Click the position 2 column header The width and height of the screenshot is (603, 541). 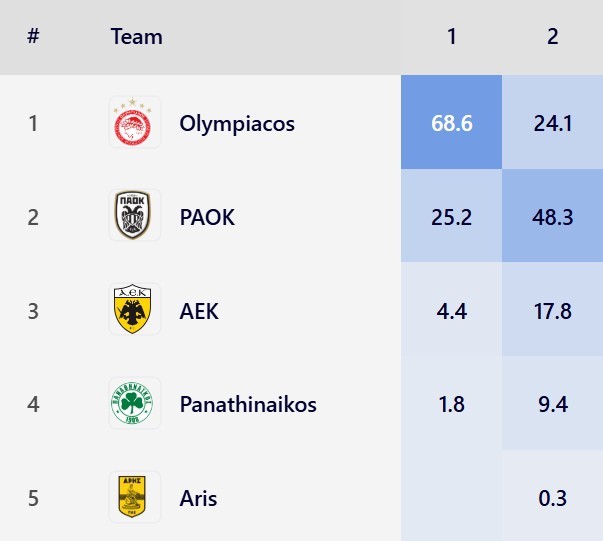(553, 38)
